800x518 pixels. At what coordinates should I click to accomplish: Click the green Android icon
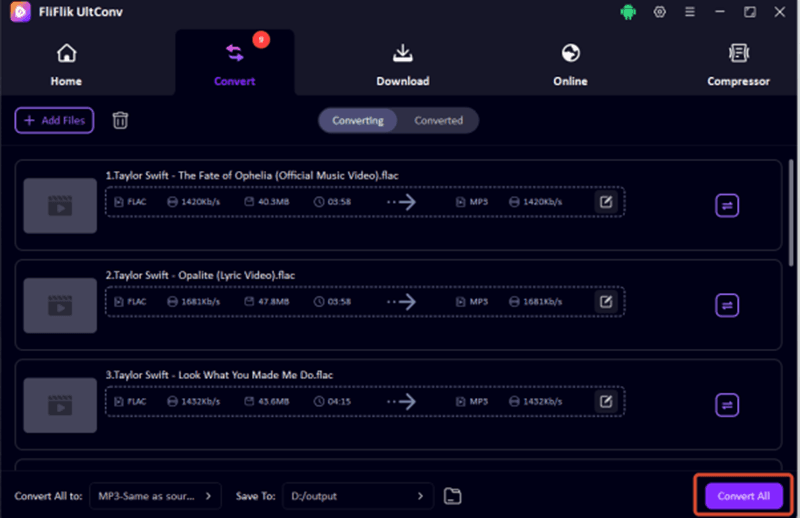[628, 12]
